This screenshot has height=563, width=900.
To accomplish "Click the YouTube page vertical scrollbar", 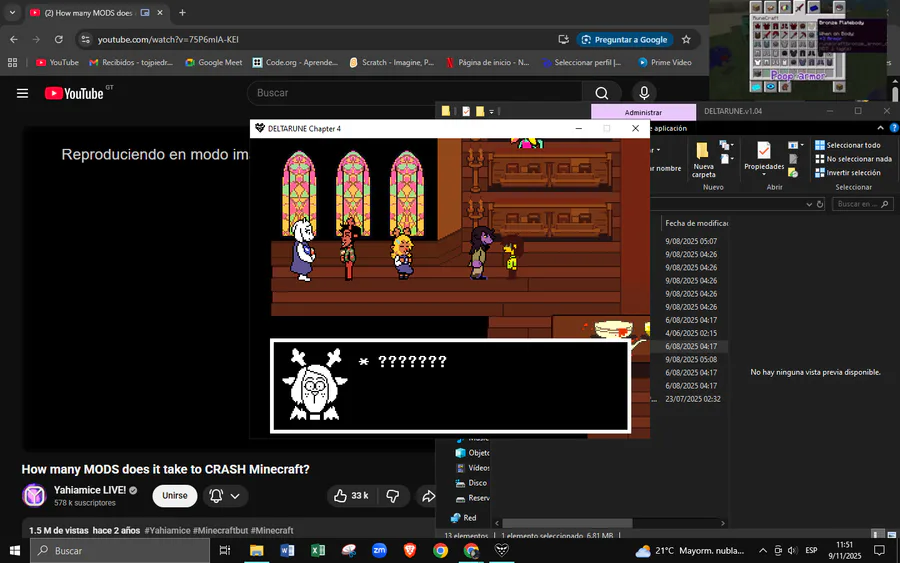I will (895, 92).
